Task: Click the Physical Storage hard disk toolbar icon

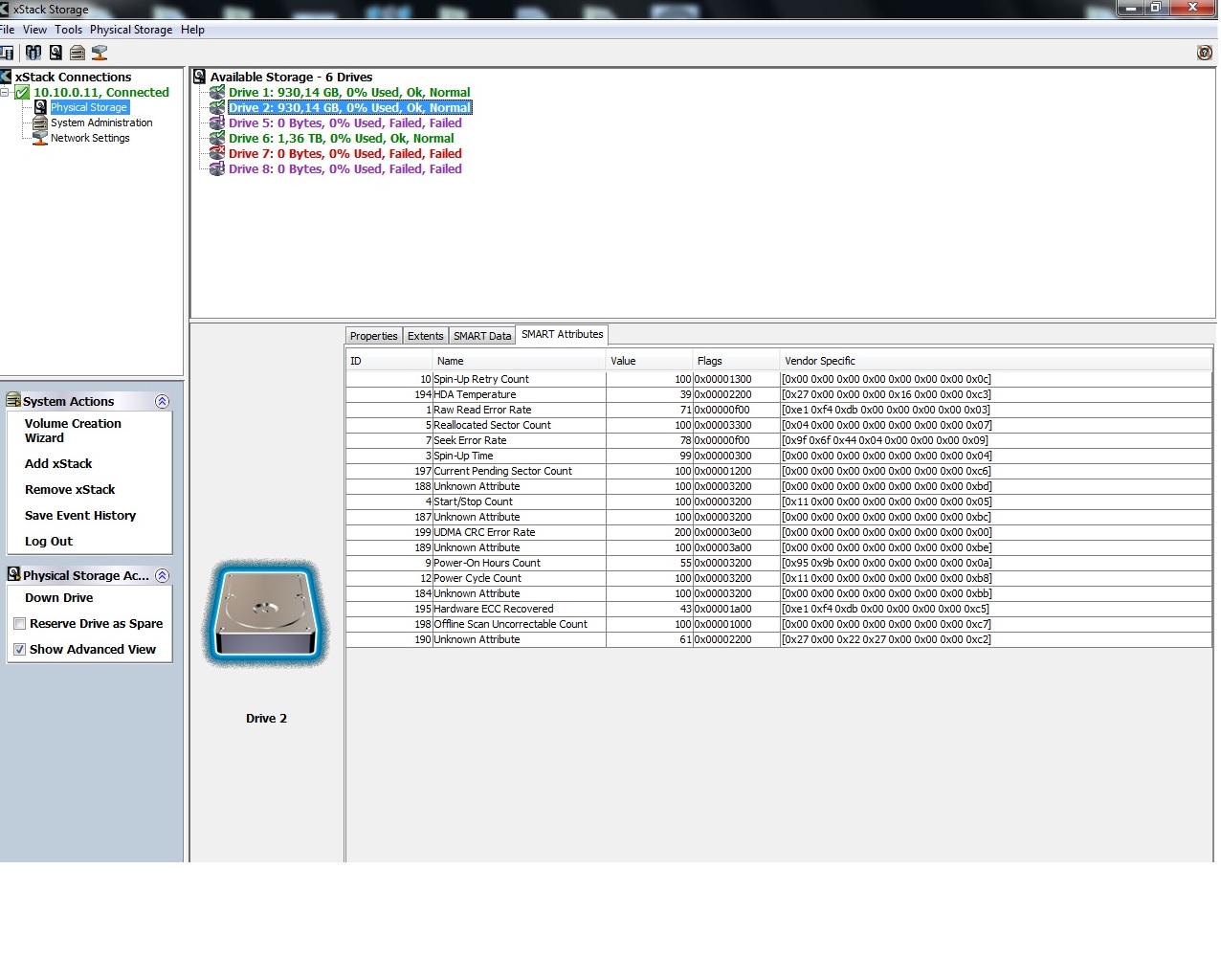Action: [55, 53]
